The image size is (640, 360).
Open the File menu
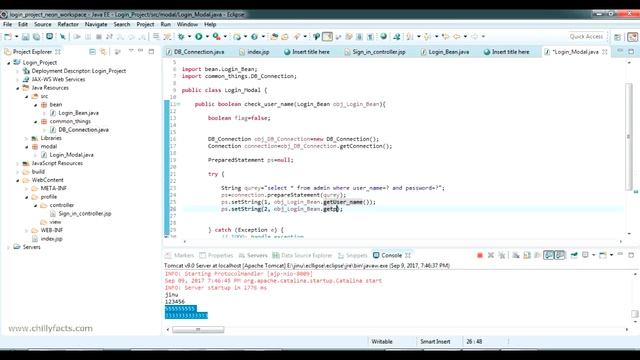(x=7, y=24)
